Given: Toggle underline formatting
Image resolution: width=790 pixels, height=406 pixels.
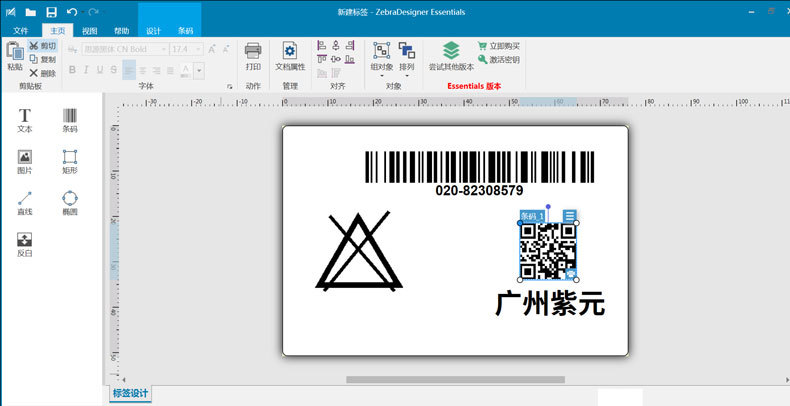Looking at the screenshot, I should (100, 70).
